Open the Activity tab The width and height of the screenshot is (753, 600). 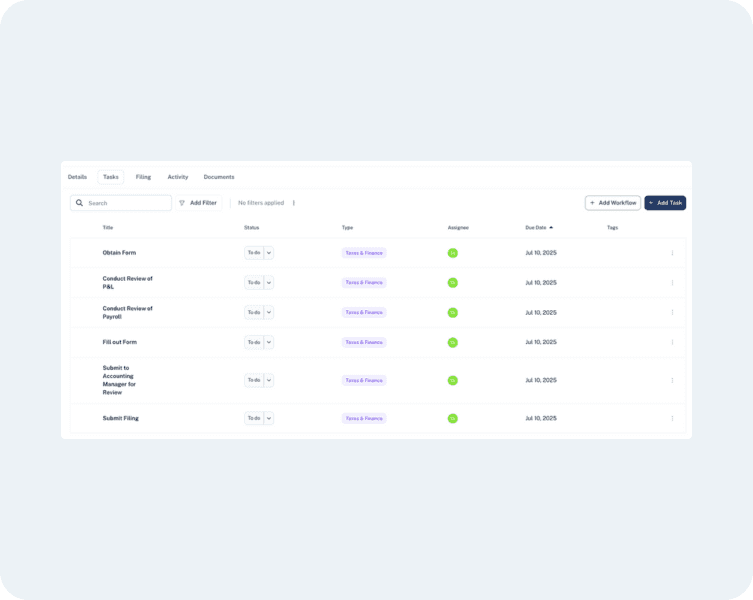pyautogui.click(x=178, y=177)
